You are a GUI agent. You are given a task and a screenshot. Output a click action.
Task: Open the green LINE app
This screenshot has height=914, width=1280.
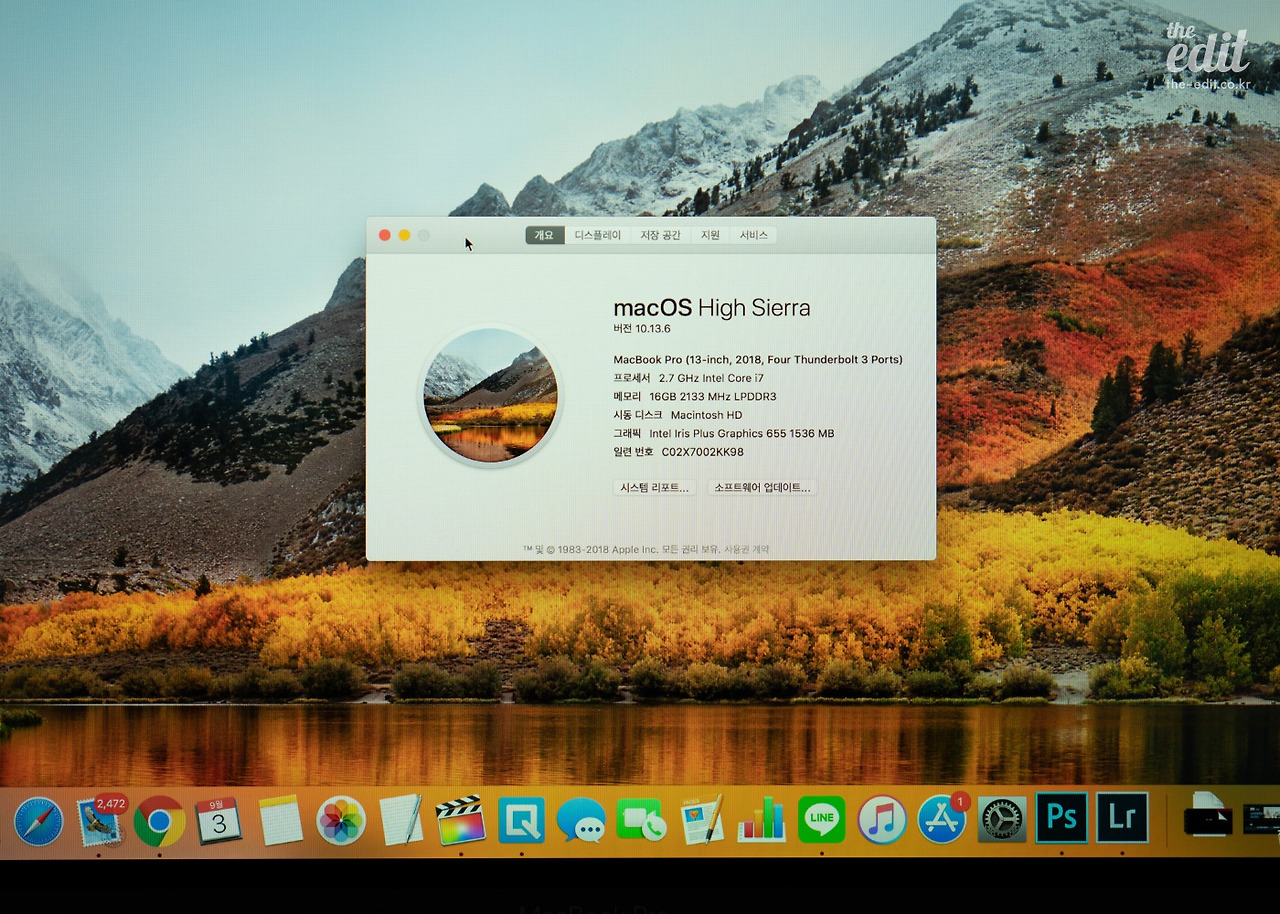(821, 820)
